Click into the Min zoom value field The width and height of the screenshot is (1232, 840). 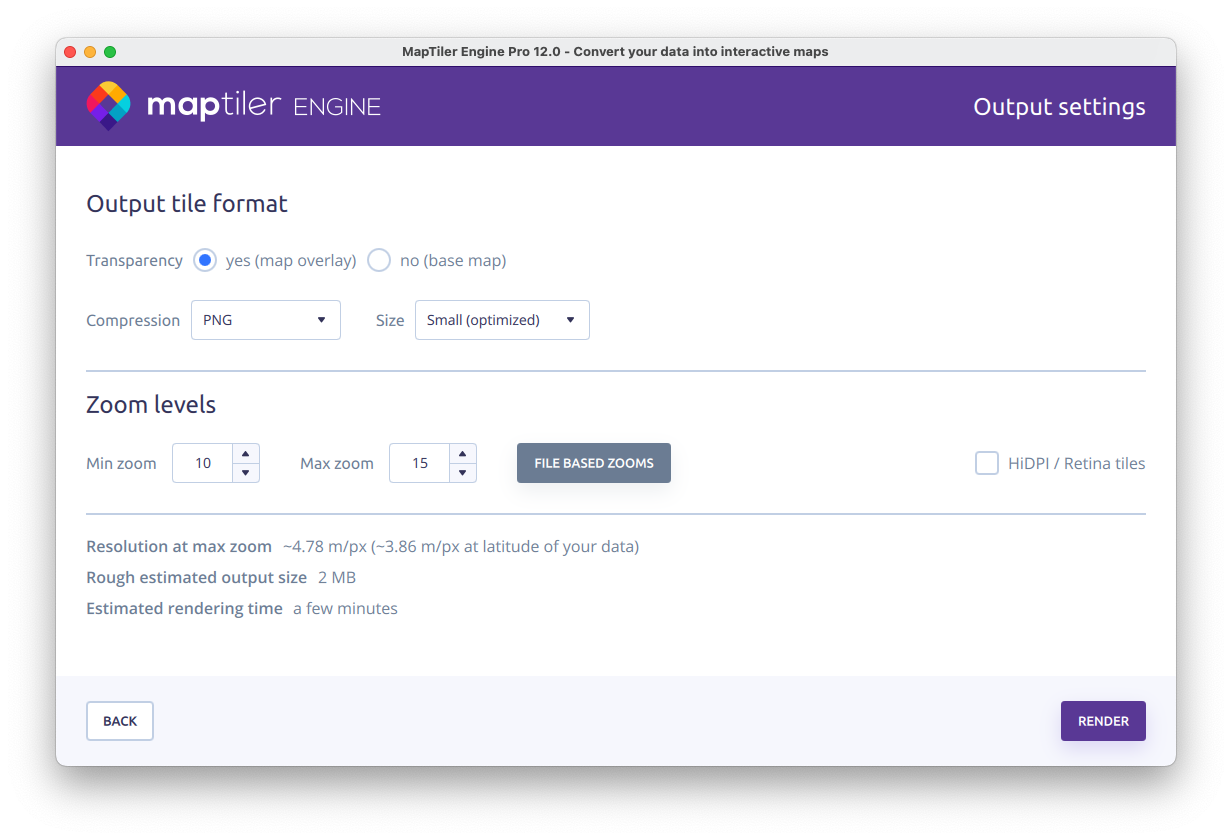coord(203,463)
